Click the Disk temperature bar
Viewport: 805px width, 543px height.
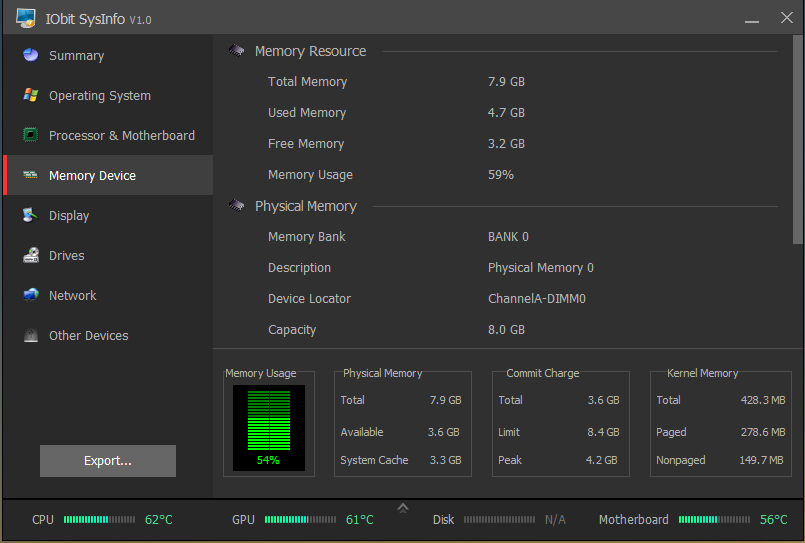(500, 519)
